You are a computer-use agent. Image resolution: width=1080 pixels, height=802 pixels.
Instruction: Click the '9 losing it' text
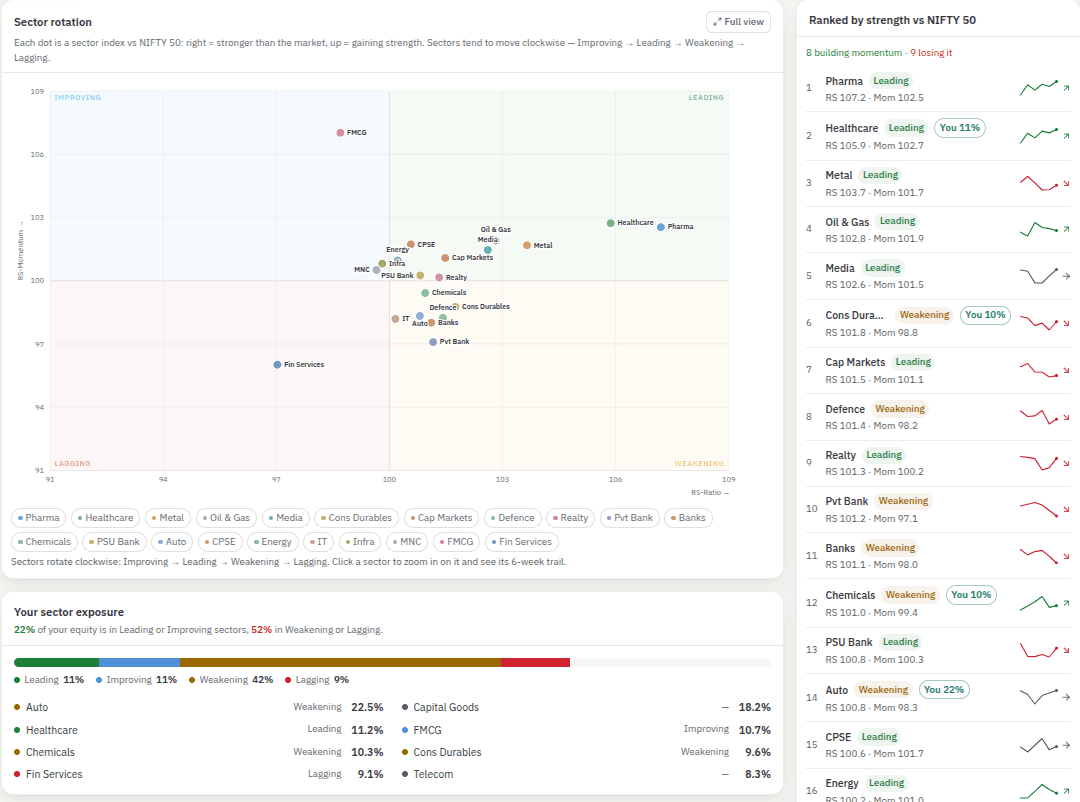[931, 53]
